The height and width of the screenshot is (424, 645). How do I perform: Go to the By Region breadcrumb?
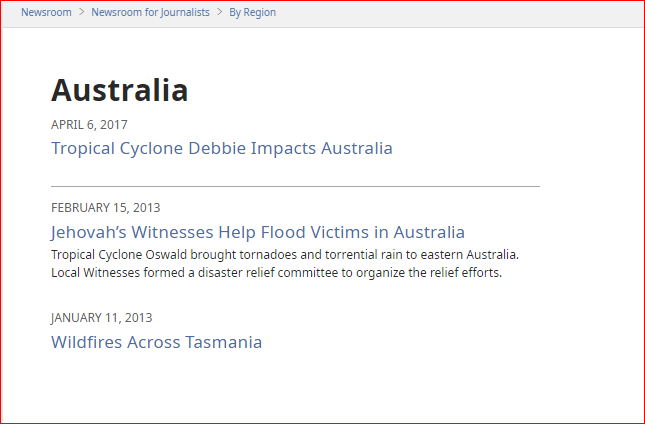(253, 12)
